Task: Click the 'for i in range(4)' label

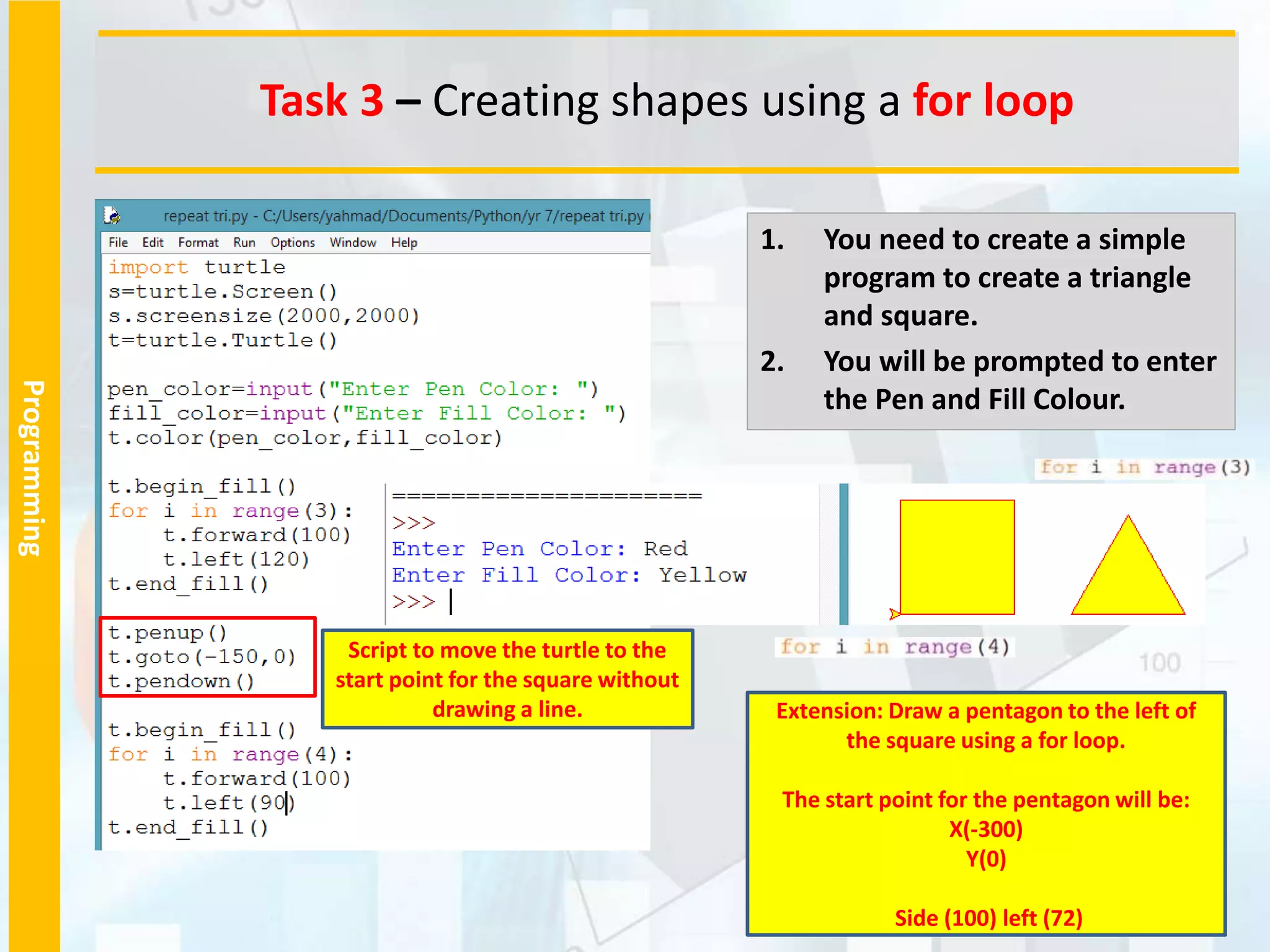Action: coord(895,647)
